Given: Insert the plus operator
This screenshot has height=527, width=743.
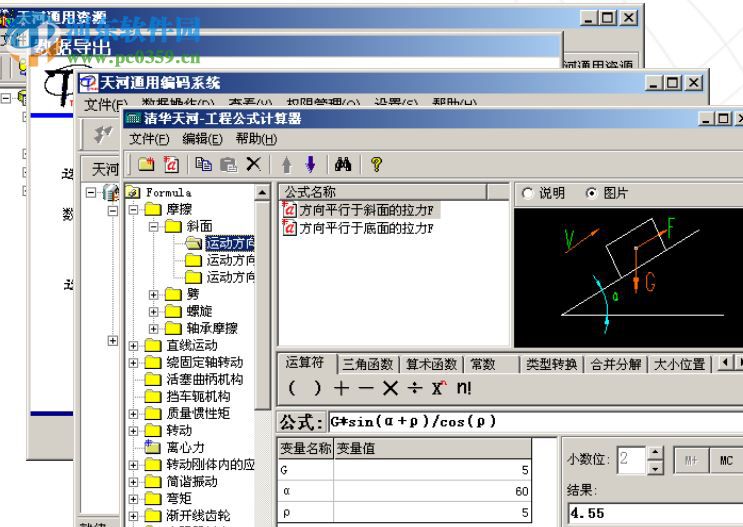Looking at the screenshot, I should [x=341, y=388].
